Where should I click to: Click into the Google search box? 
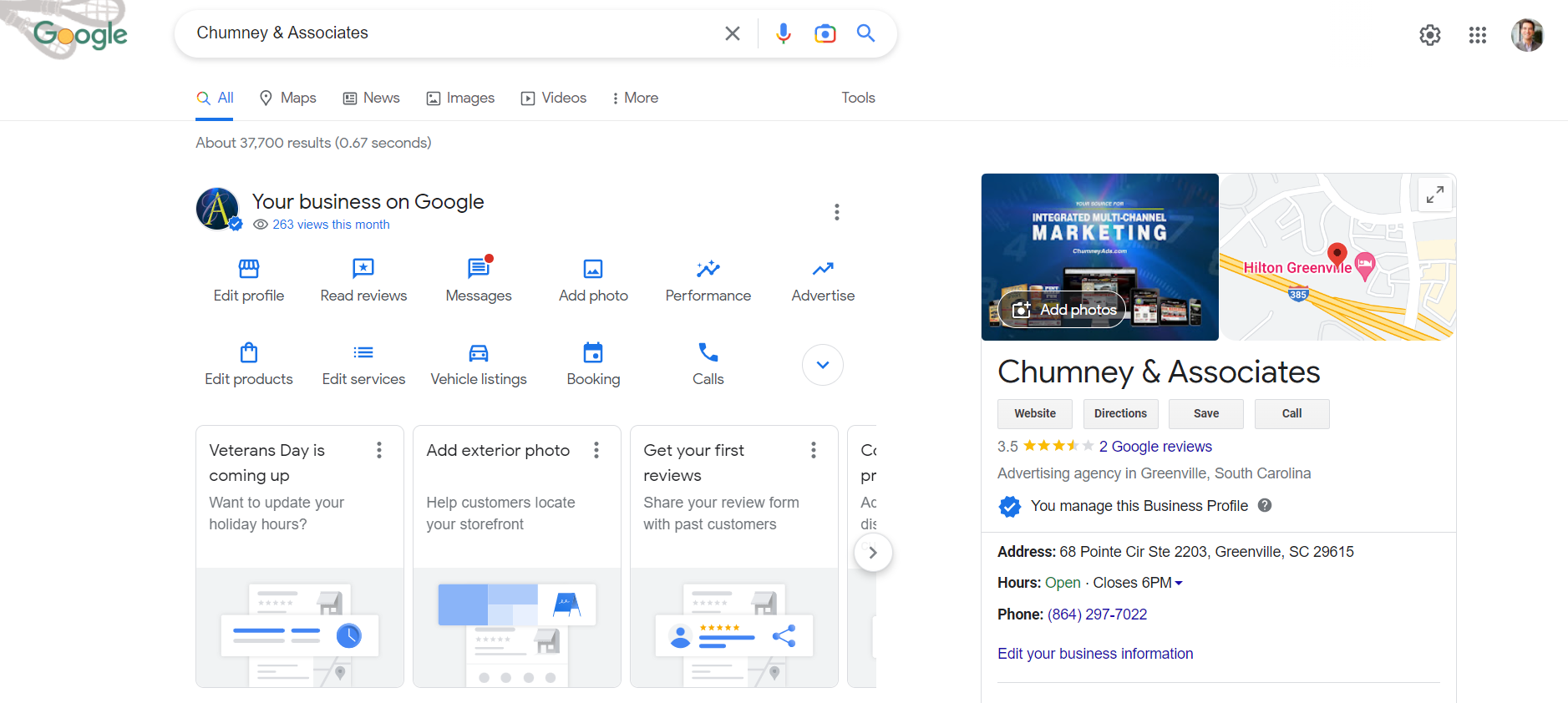click(x=451, y=33)
